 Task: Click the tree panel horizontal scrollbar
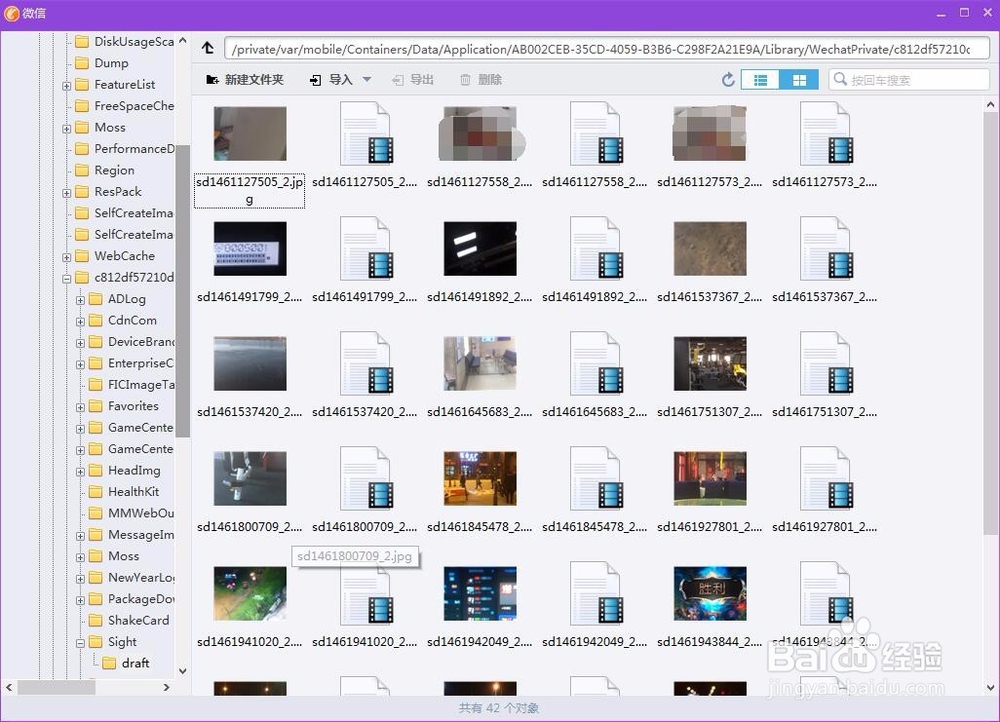[57, 687]
